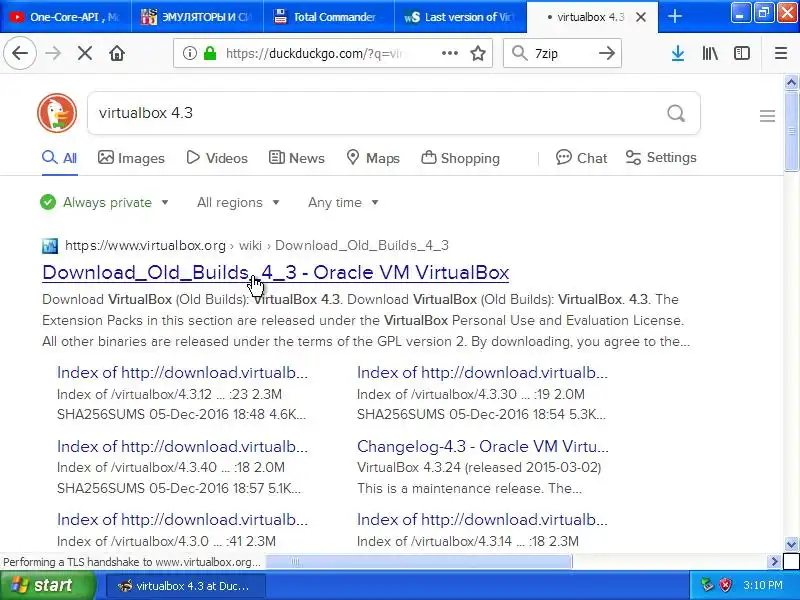Click the vertical scrollbar down arrow
Screen dimensions: 800x600
791,544
